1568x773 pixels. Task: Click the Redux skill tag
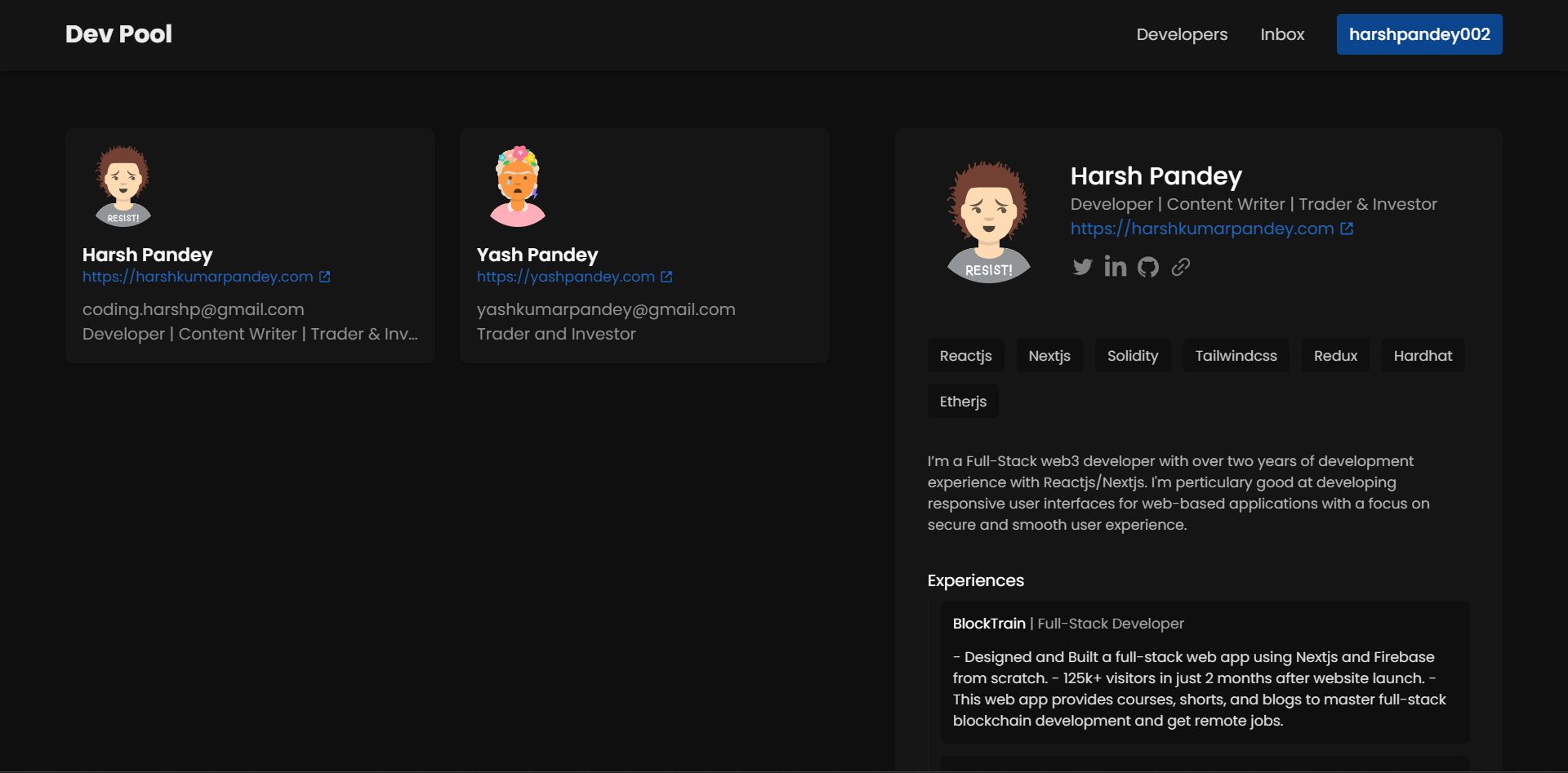(1335, 356)
